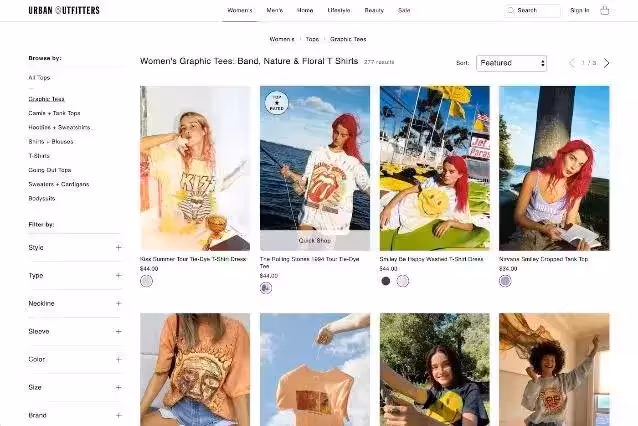The height and width of the screenshot is (426, 638).
Task: Open the Smiley Be Happy dress photo
Action: [x=434, y=168]
